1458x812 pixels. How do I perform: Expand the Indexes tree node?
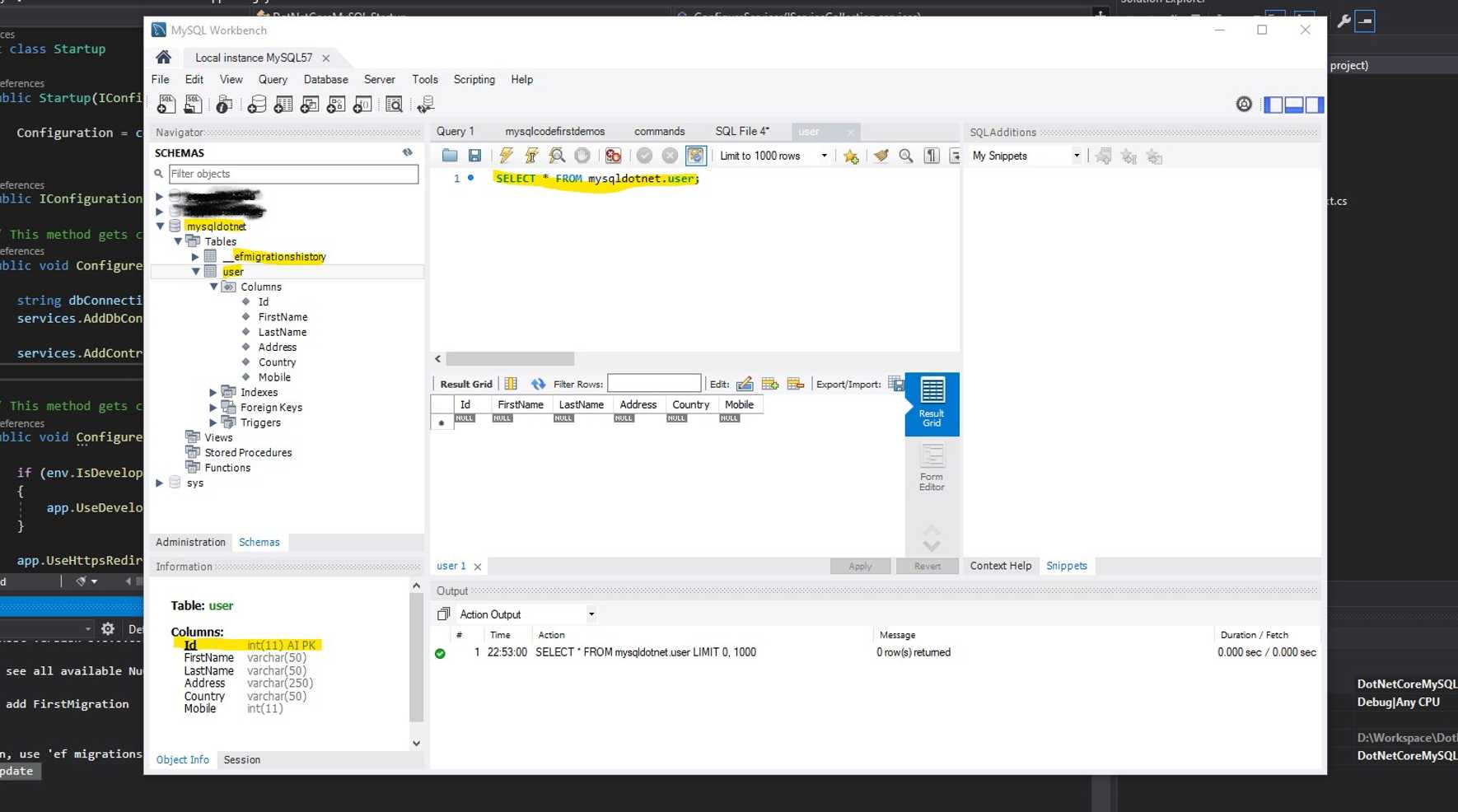click(213, 392)
